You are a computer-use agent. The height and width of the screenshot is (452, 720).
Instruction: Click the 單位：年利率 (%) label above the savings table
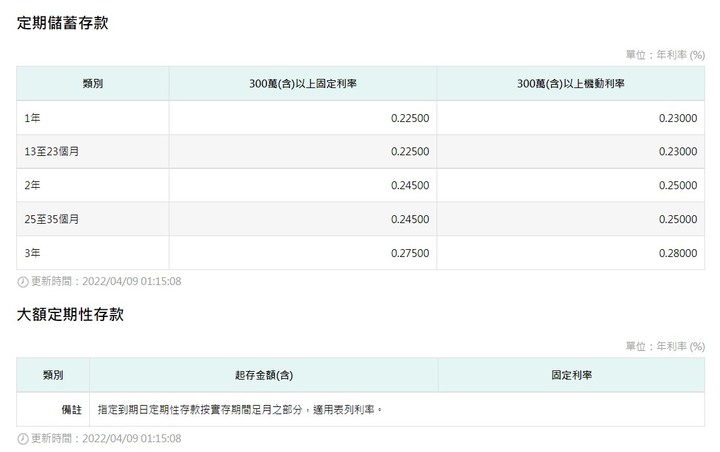click(x=665, y=55)
